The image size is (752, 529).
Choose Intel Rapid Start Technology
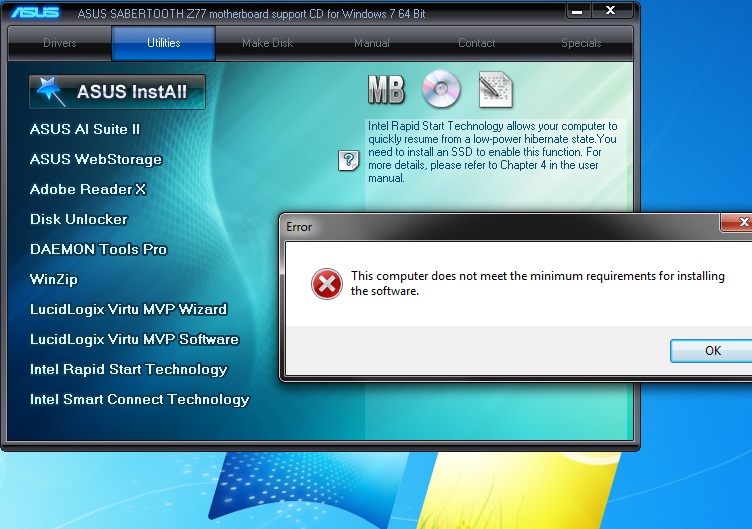click(129, 369)
